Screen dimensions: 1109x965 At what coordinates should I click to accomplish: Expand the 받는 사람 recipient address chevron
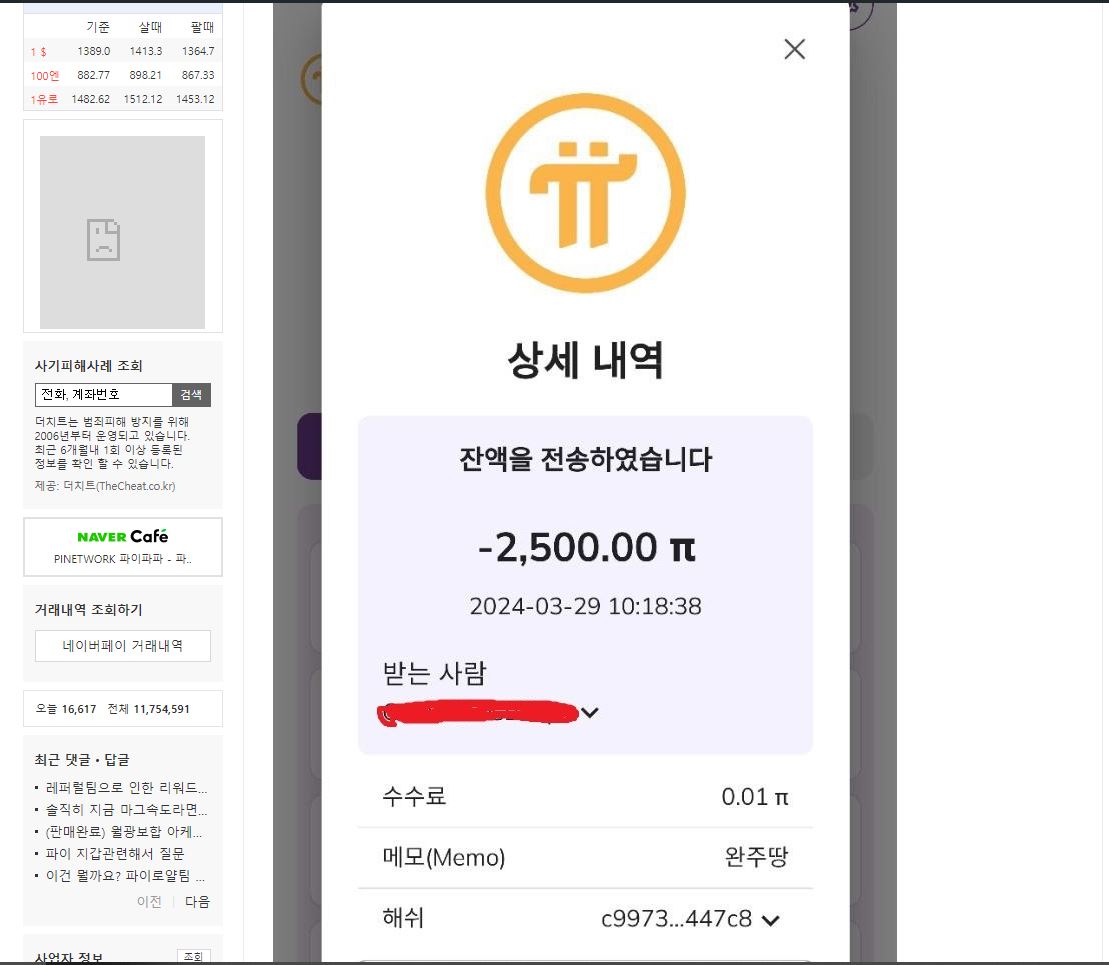tap(590, 712)
